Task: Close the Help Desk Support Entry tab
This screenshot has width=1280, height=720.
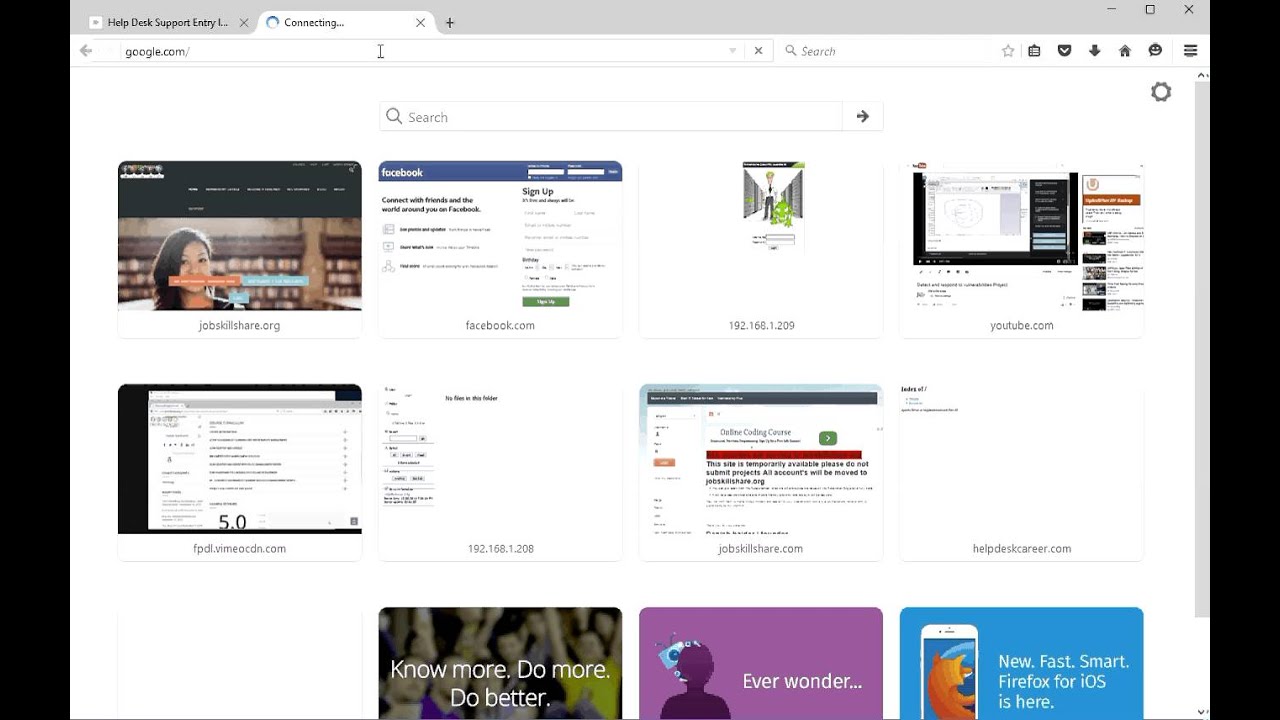Action: pyautogui.click(x=244, y=23)
